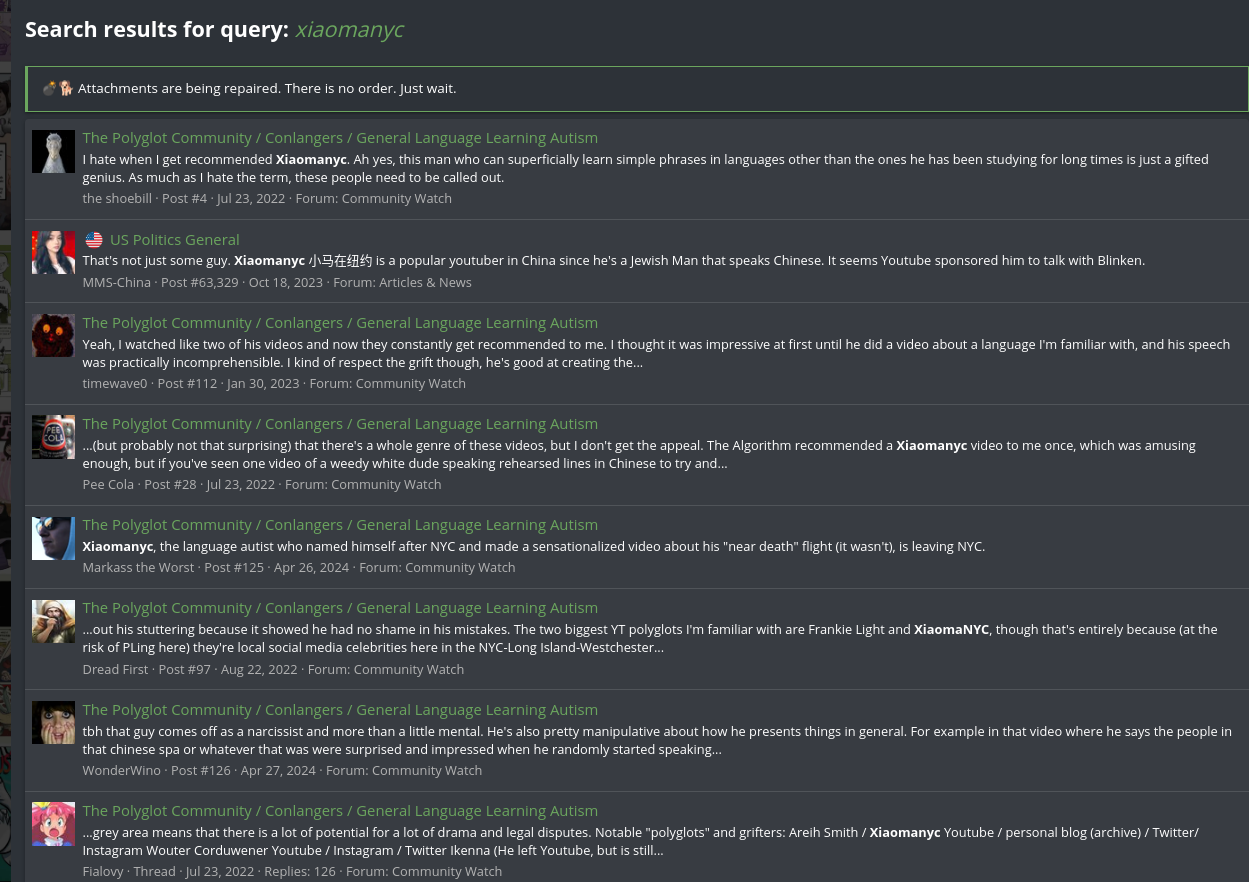Open timewave0's glowing-eyes avatar

[53, 336]
